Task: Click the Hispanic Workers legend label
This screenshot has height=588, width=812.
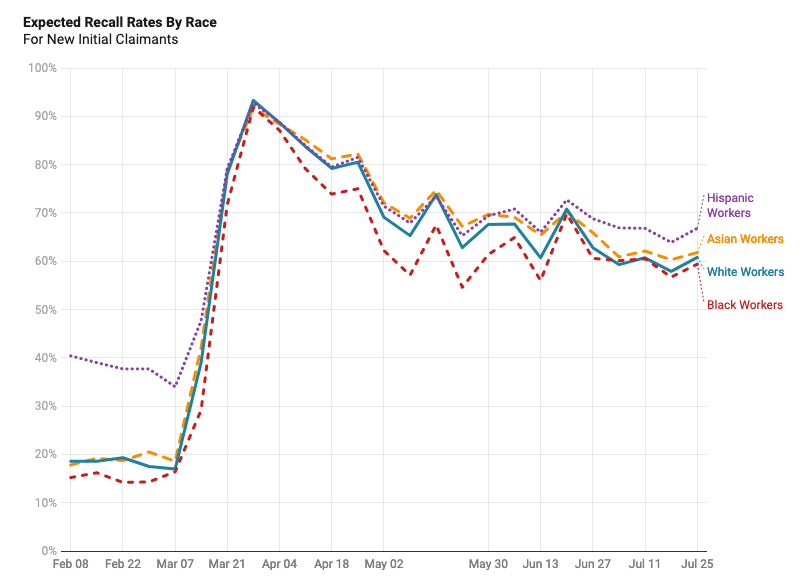Action: 729,205
